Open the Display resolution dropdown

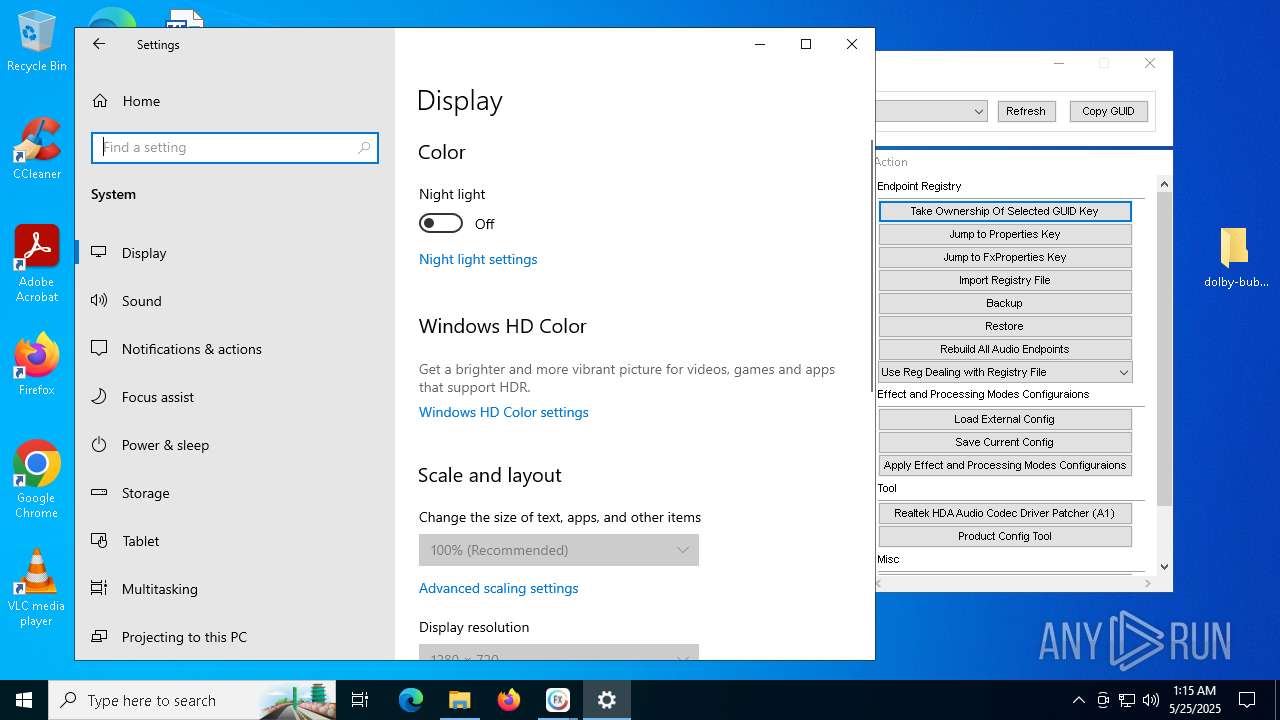[x=559, y=652]
